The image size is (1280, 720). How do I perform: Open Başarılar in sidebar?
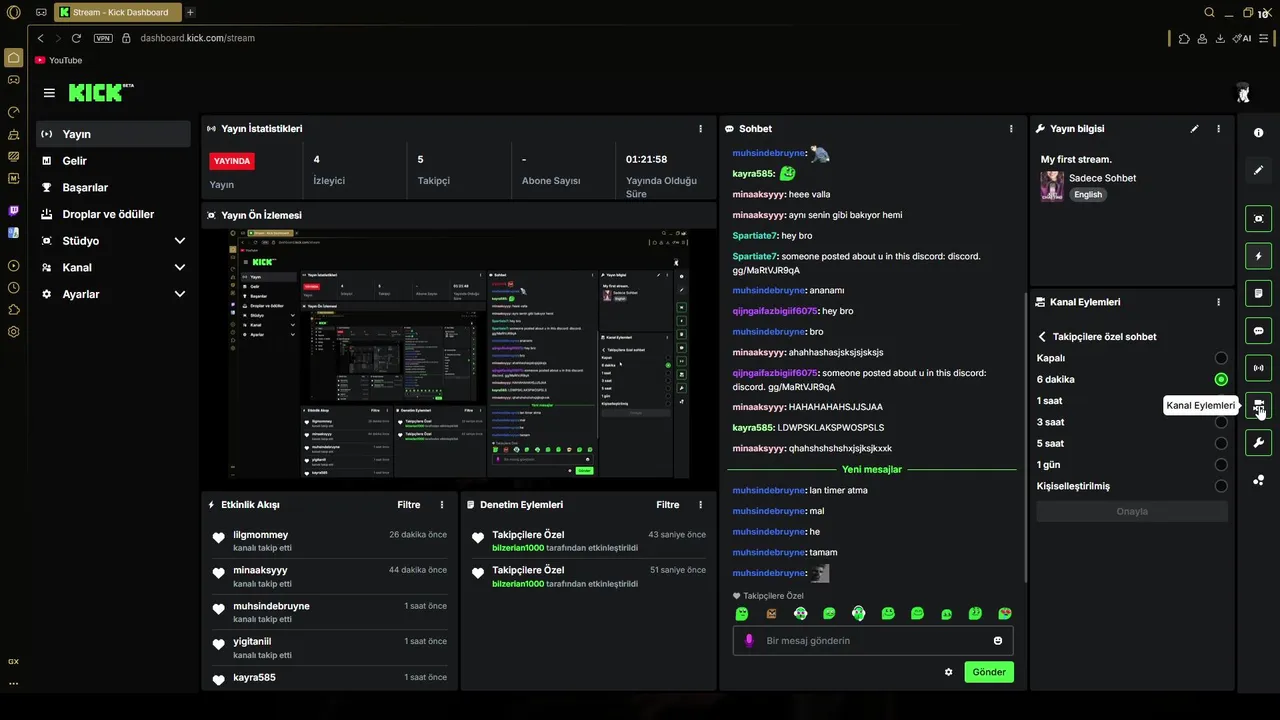tap(113, 188)
